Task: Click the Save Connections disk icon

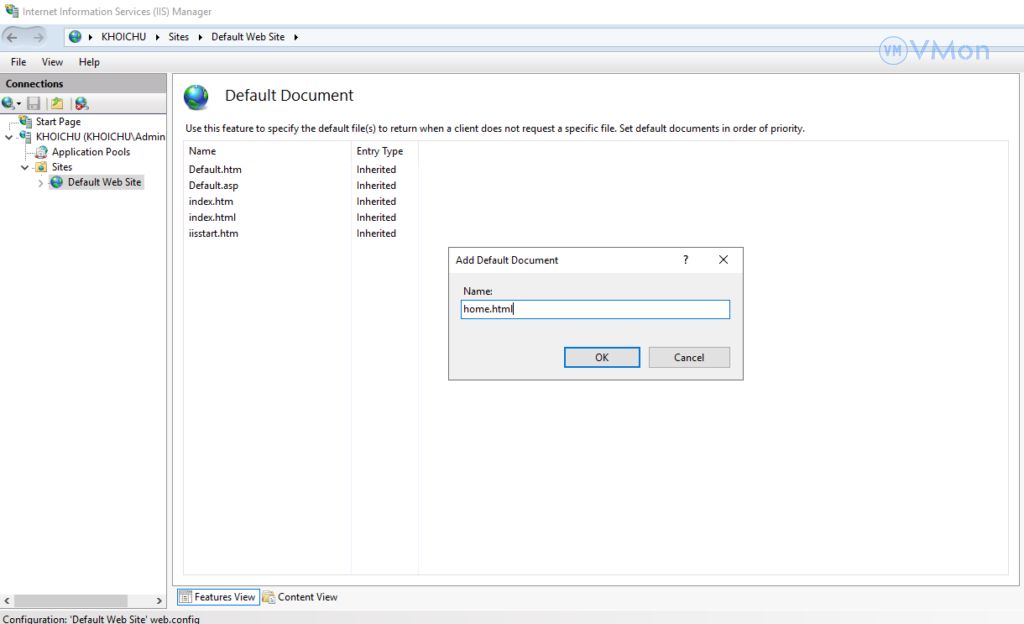Action: coord(34,104)
